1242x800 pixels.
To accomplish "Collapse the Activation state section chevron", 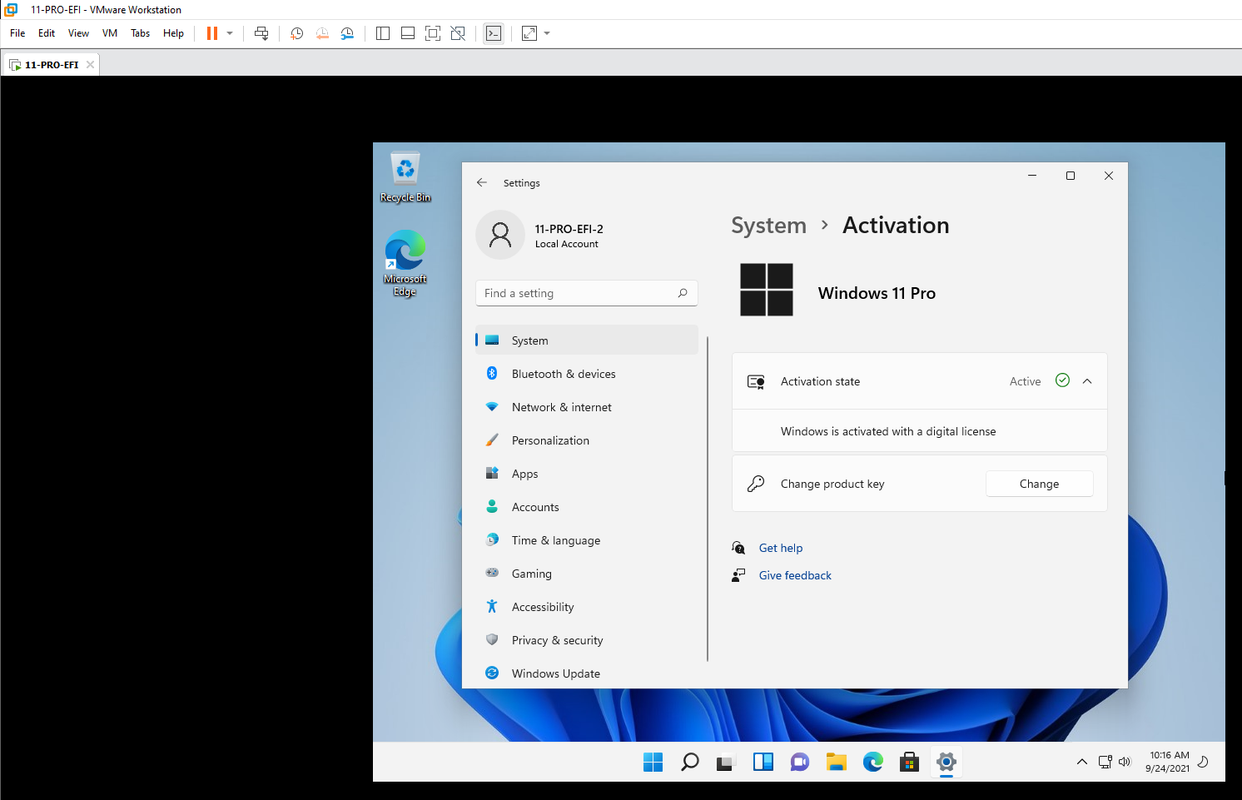I will tap(1087, 381).
